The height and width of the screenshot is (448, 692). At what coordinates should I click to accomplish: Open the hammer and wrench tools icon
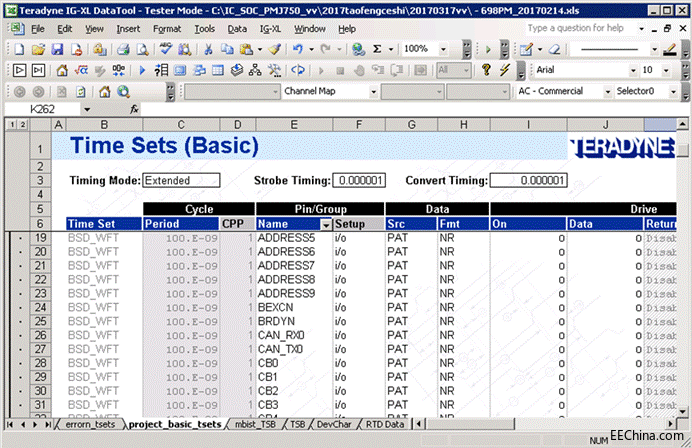(274, 70)
